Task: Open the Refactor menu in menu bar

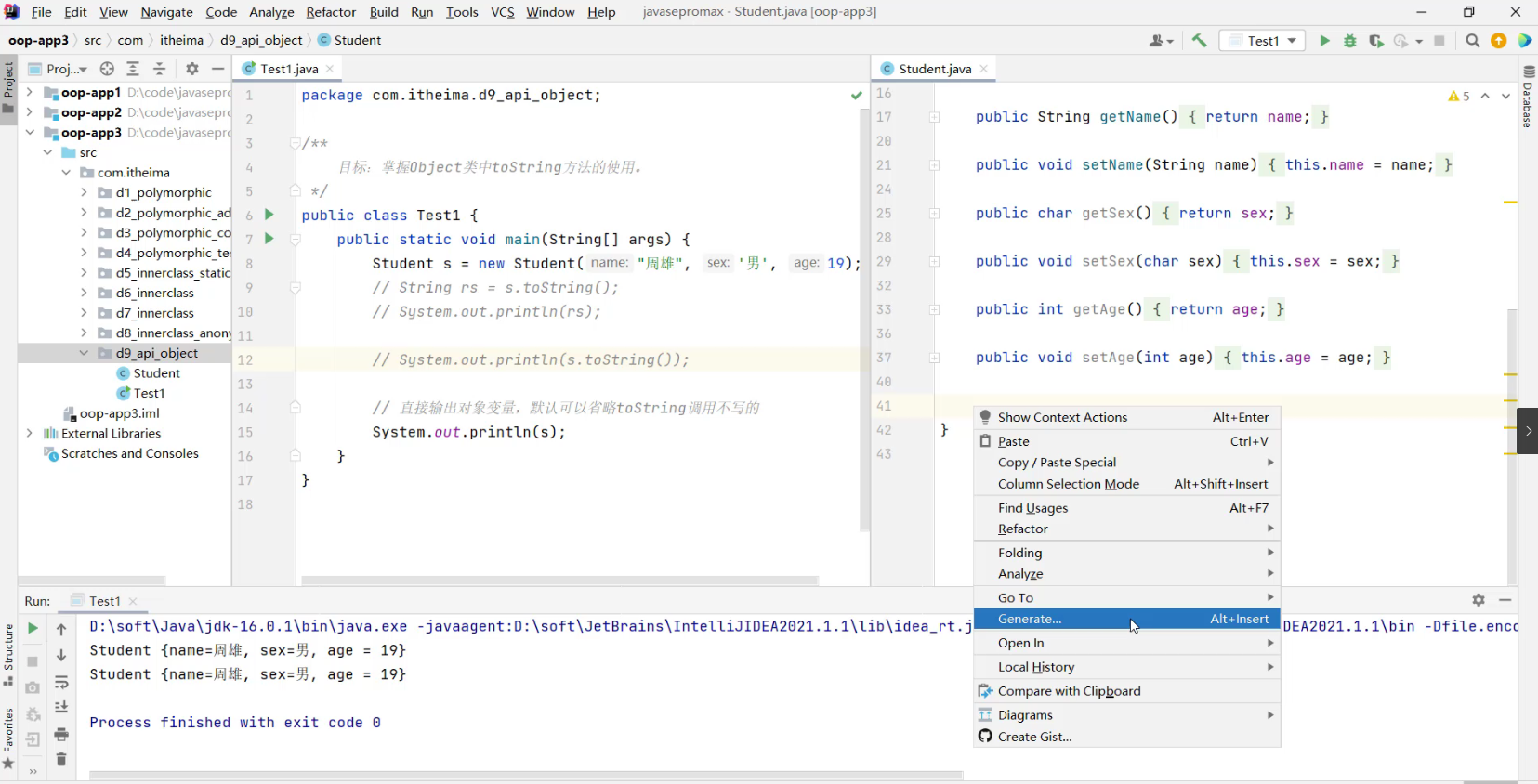Action: pos(331,12)
